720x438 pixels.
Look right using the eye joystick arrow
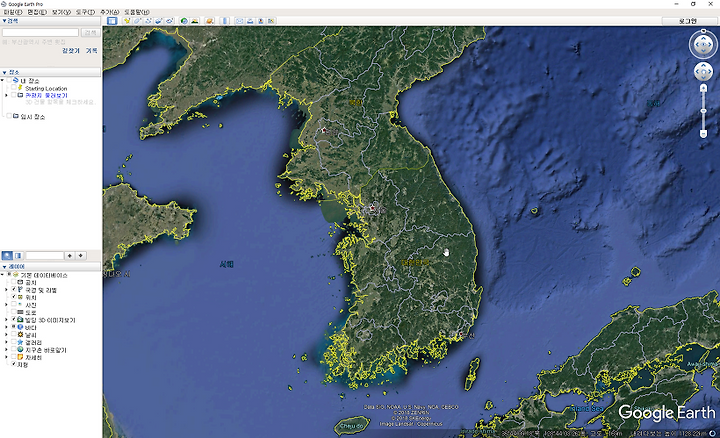710,45
